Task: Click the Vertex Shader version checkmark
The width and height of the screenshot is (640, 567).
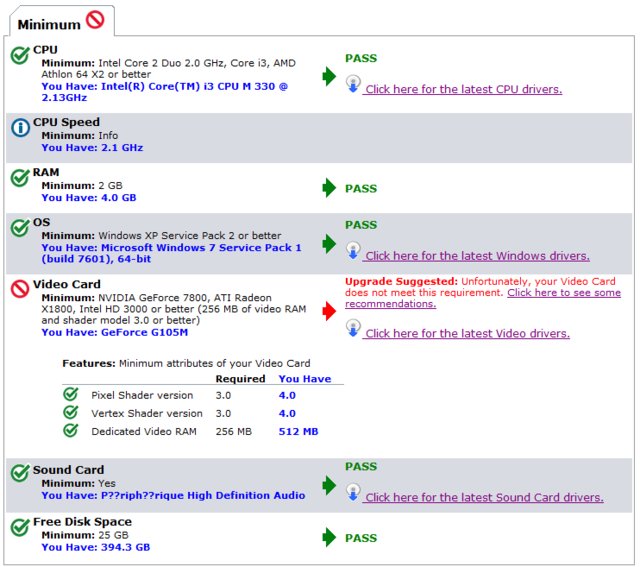Action: [x=70, y=413]
